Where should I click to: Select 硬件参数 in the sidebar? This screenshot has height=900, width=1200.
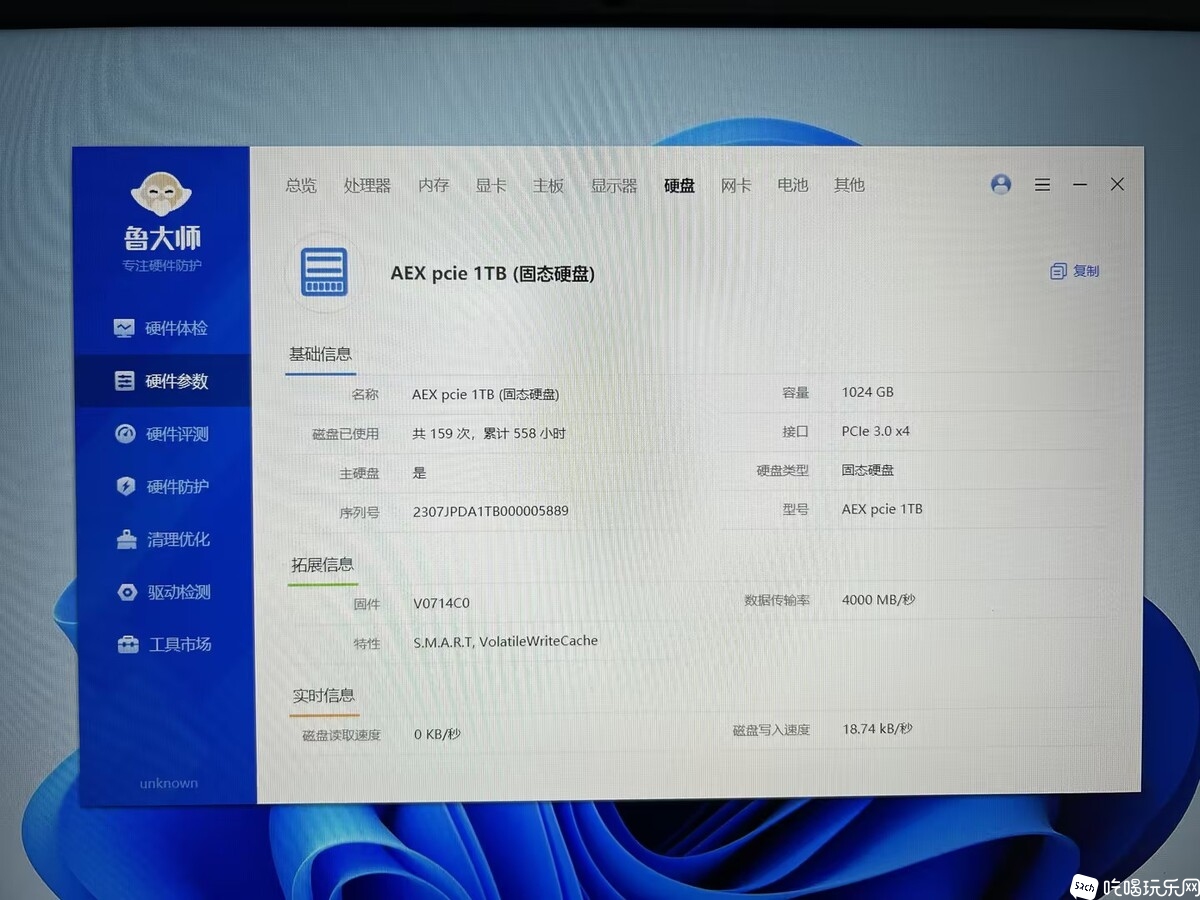(161, 381)
